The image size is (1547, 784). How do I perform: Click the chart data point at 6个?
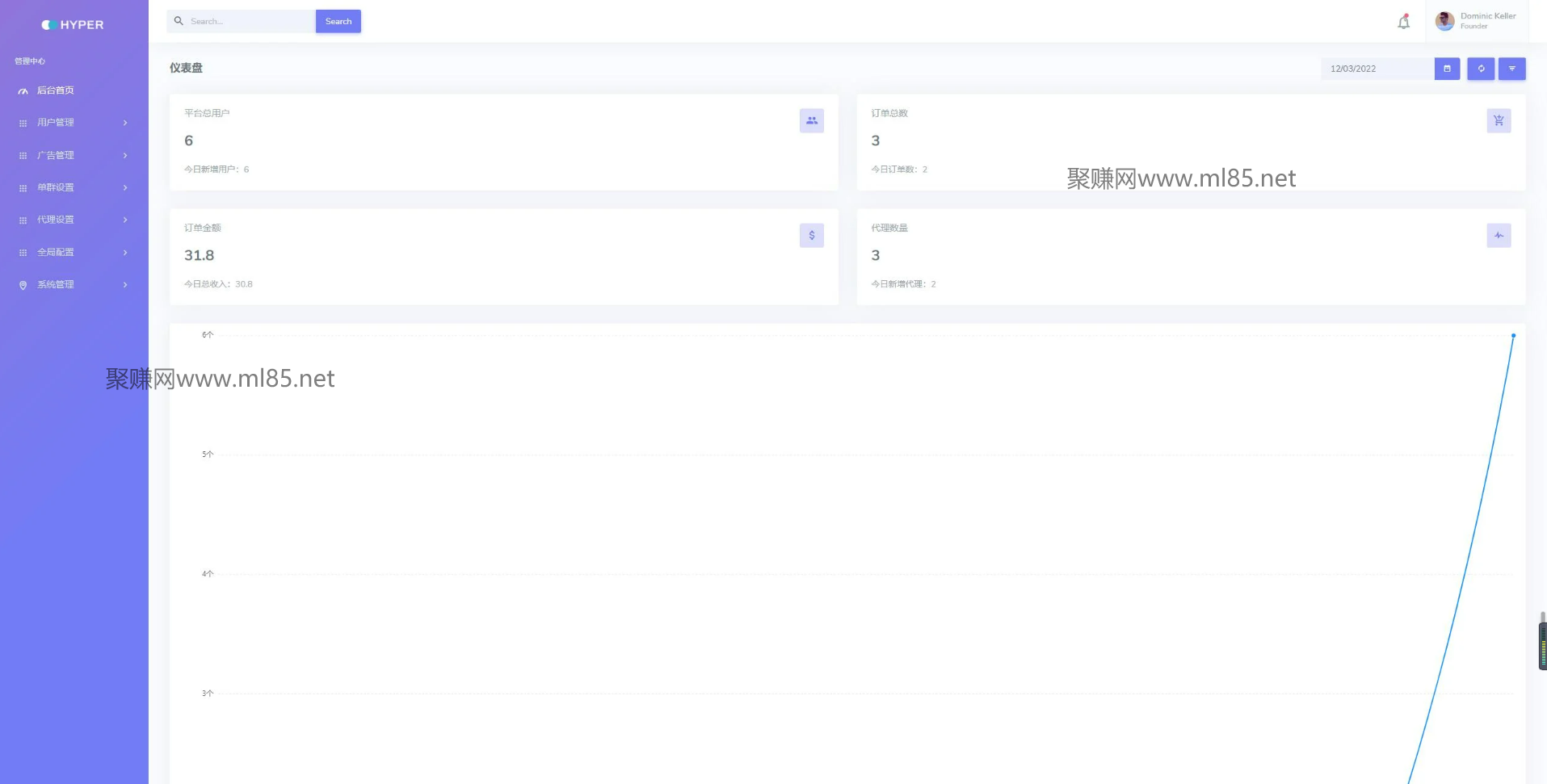tap(1513, 335)
